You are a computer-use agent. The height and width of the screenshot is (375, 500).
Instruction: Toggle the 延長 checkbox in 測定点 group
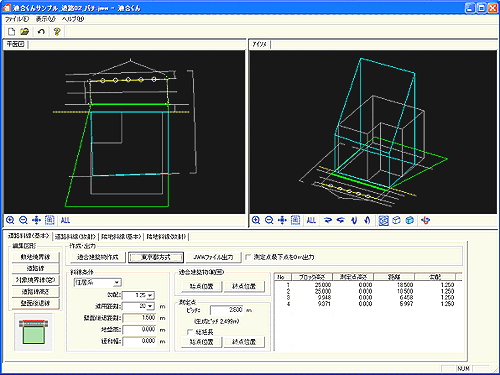(x=190, y=332)
